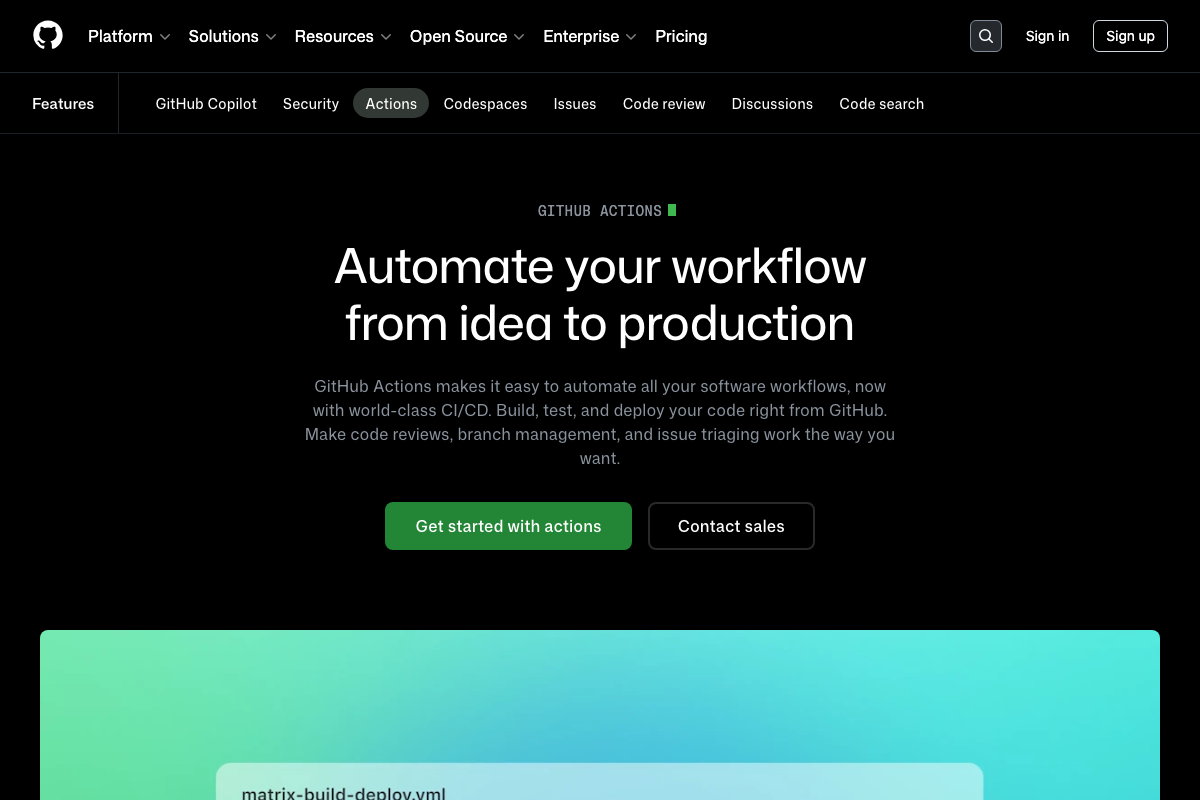Screen dimensions: 1200x800
Task: Select the Actions tab
Action: click(391, 103)
